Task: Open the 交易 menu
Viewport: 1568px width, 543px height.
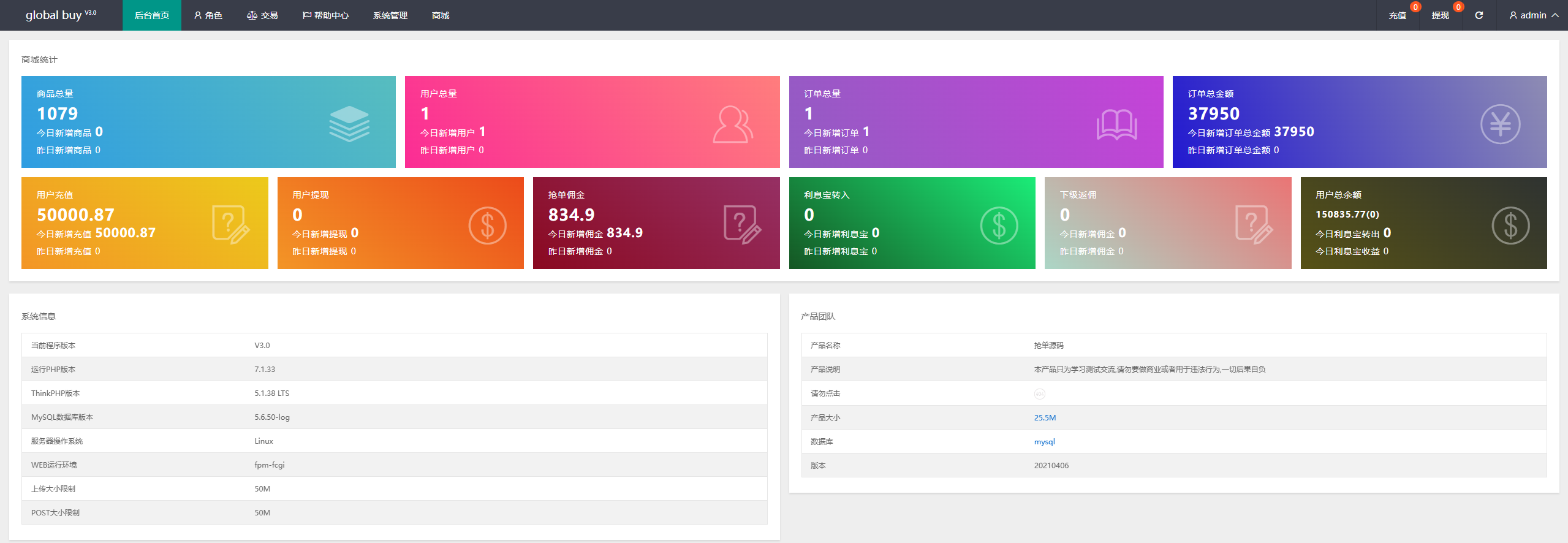Action: click(x=262, y=15)
